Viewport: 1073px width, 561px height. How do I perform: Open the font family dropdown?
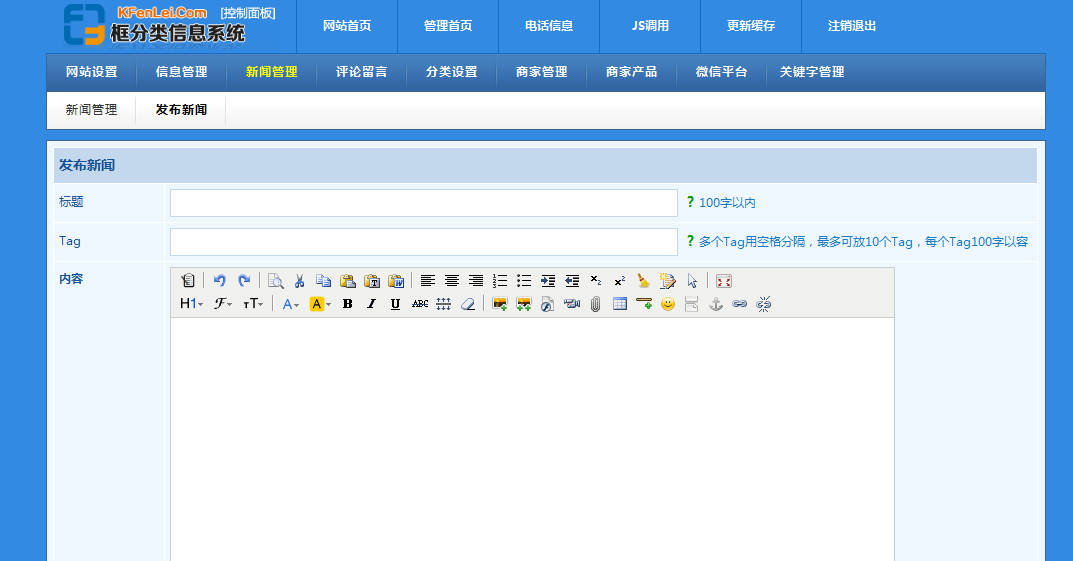pos(223,304)
